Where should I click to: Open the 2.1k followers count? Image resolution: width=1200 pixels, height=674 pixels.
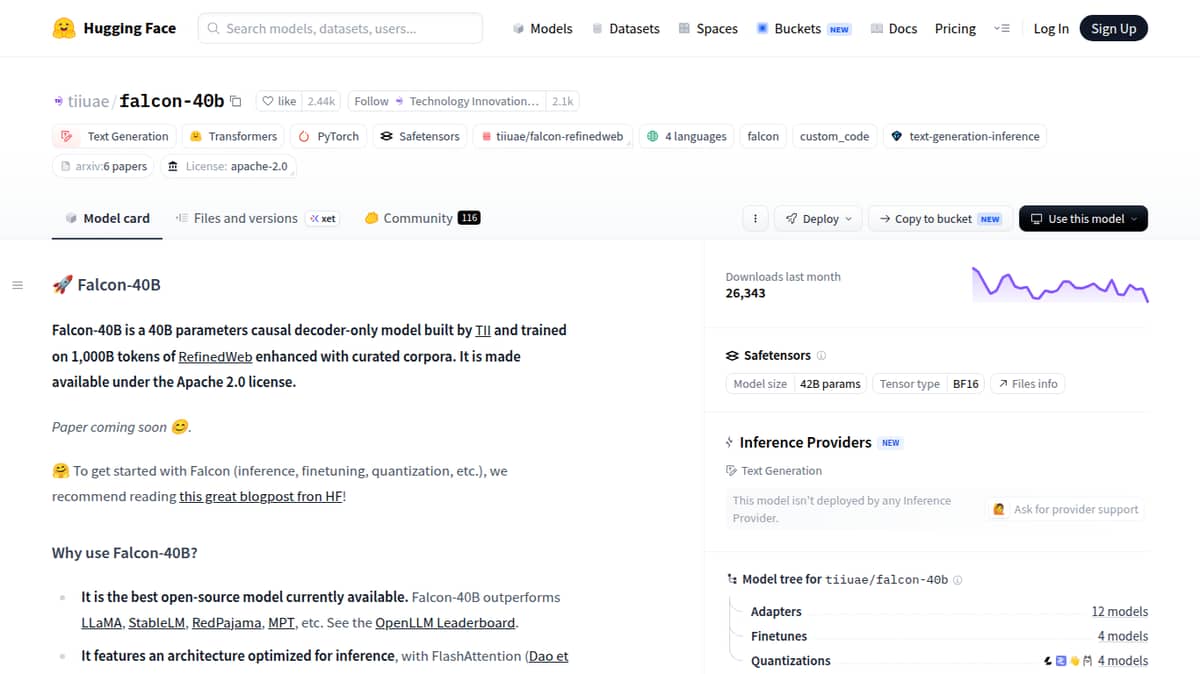point(563,101)
